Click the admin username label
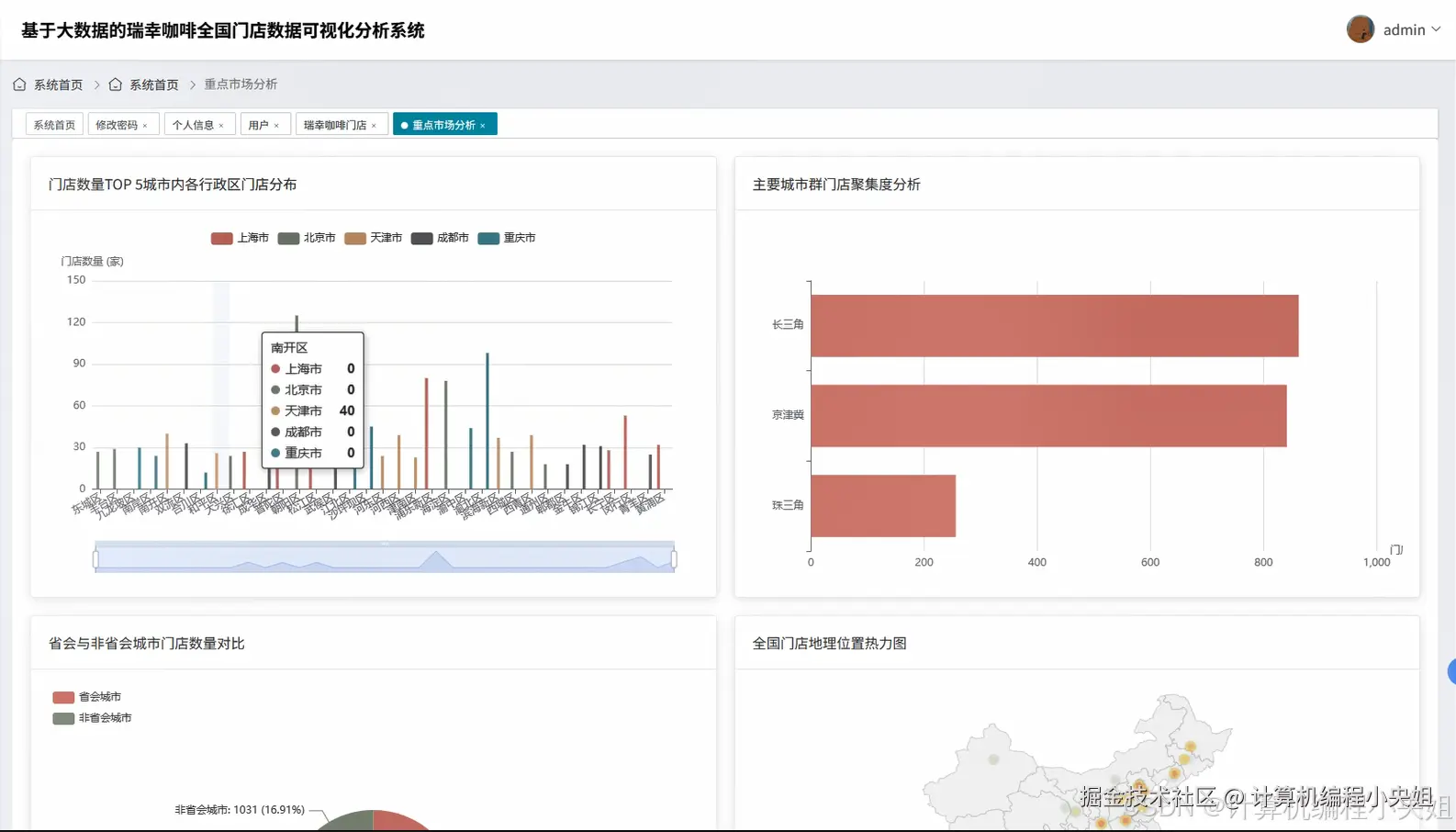The image size is (1456, 832). [x=1405, y=30]
